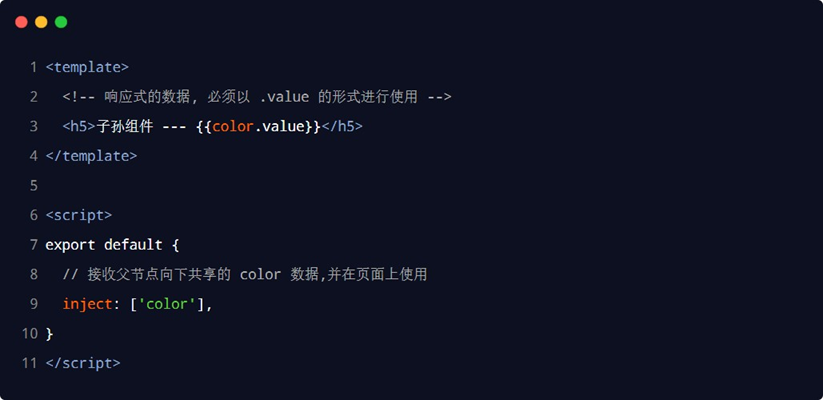Click the opening <h5> tag
The height and width of the screenshot is (400, 823).
[79, 126]
